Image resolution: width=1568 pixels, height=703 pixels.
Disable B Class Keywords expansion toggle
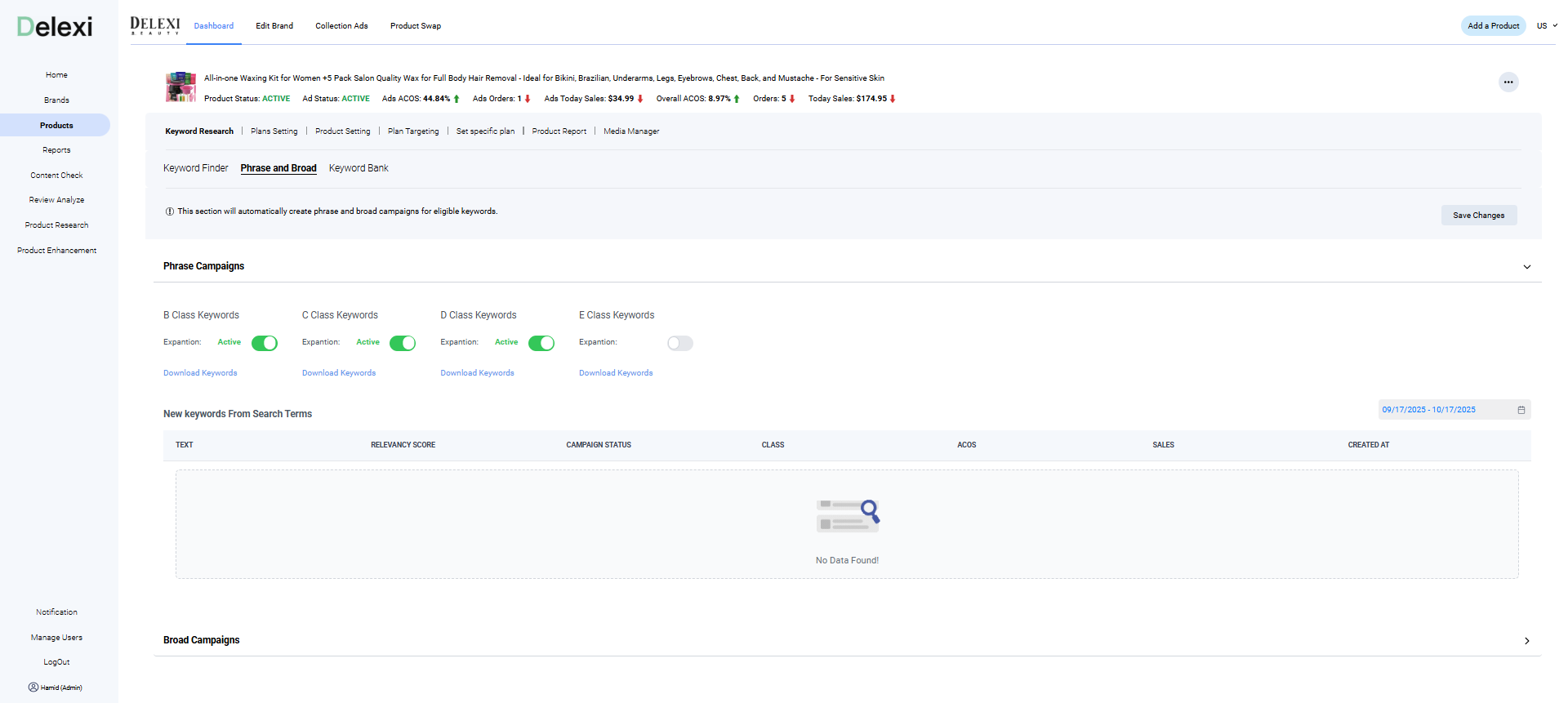coord(264,343)
